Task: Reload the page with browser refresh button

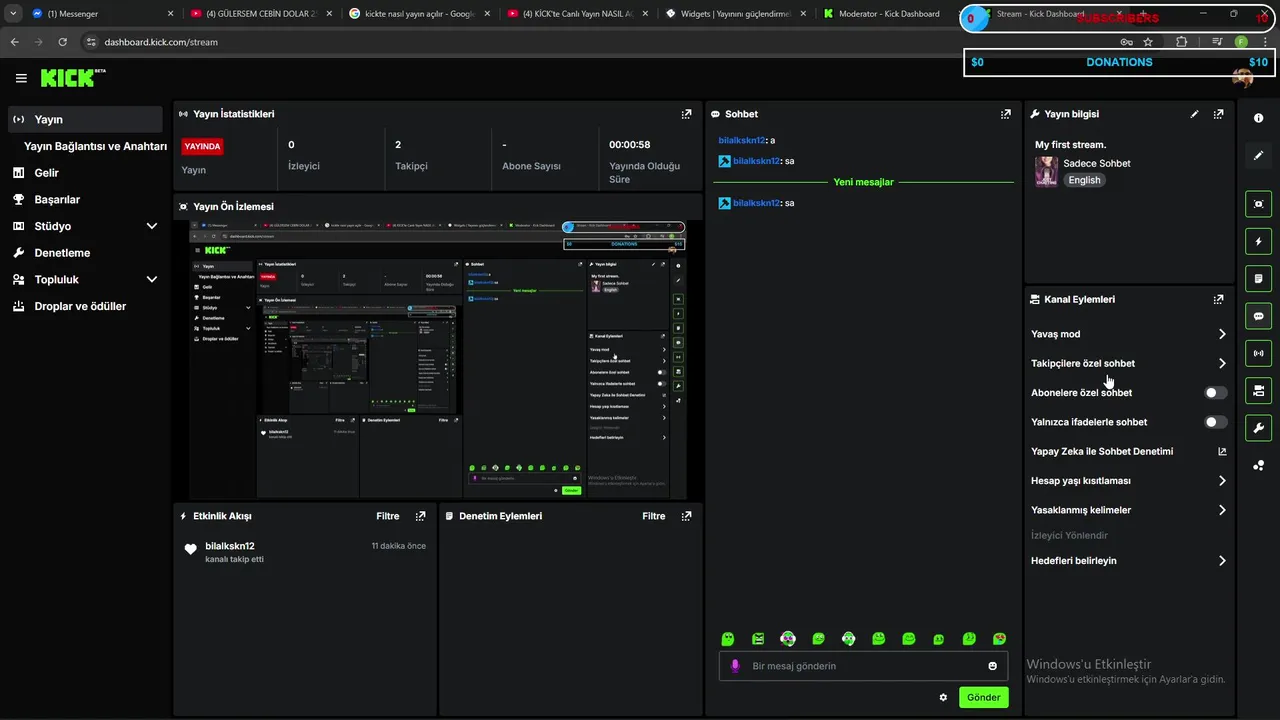Action: (x=63, y=42)
